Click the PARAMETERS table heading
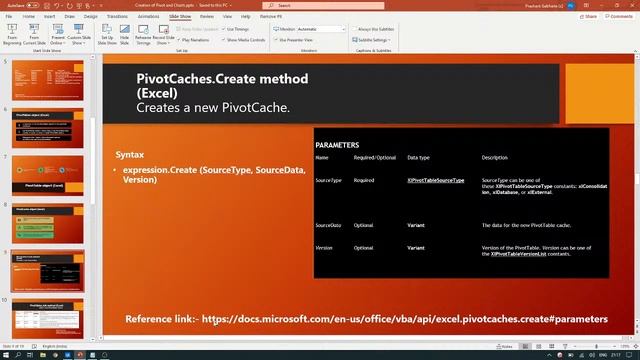Screen dimensions: 640x360 click(337, 145)
